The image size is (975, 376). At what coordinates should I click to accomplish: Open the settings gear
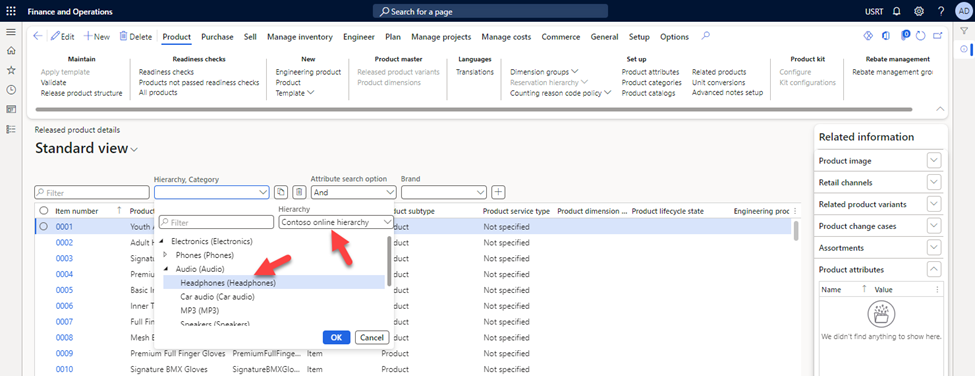click(918, 11)
